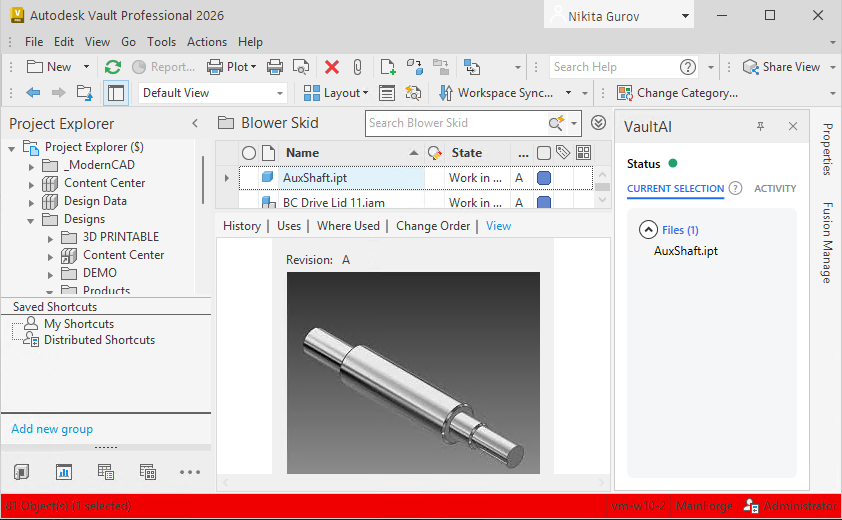This screenshot has height=520, width=842.
Task: Click the three dots more options
Action: click(190, 472)
